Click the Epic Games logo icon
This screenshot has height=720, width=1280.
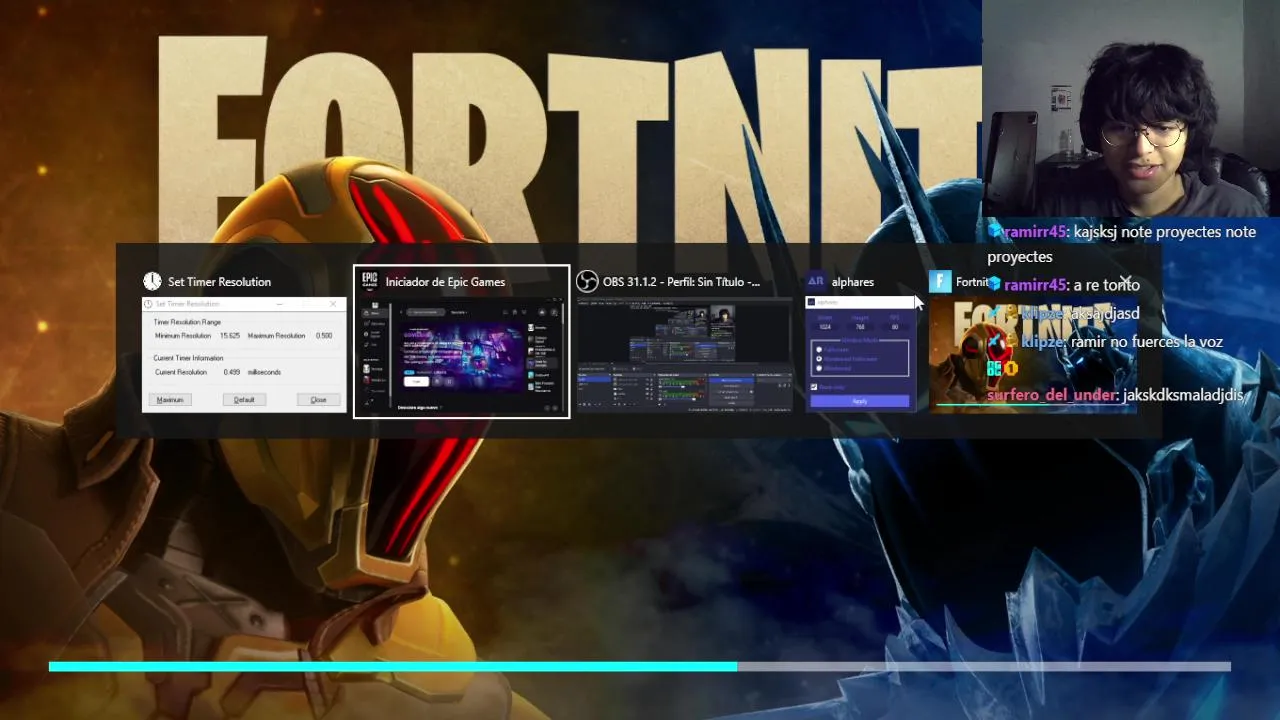point(369,281)
